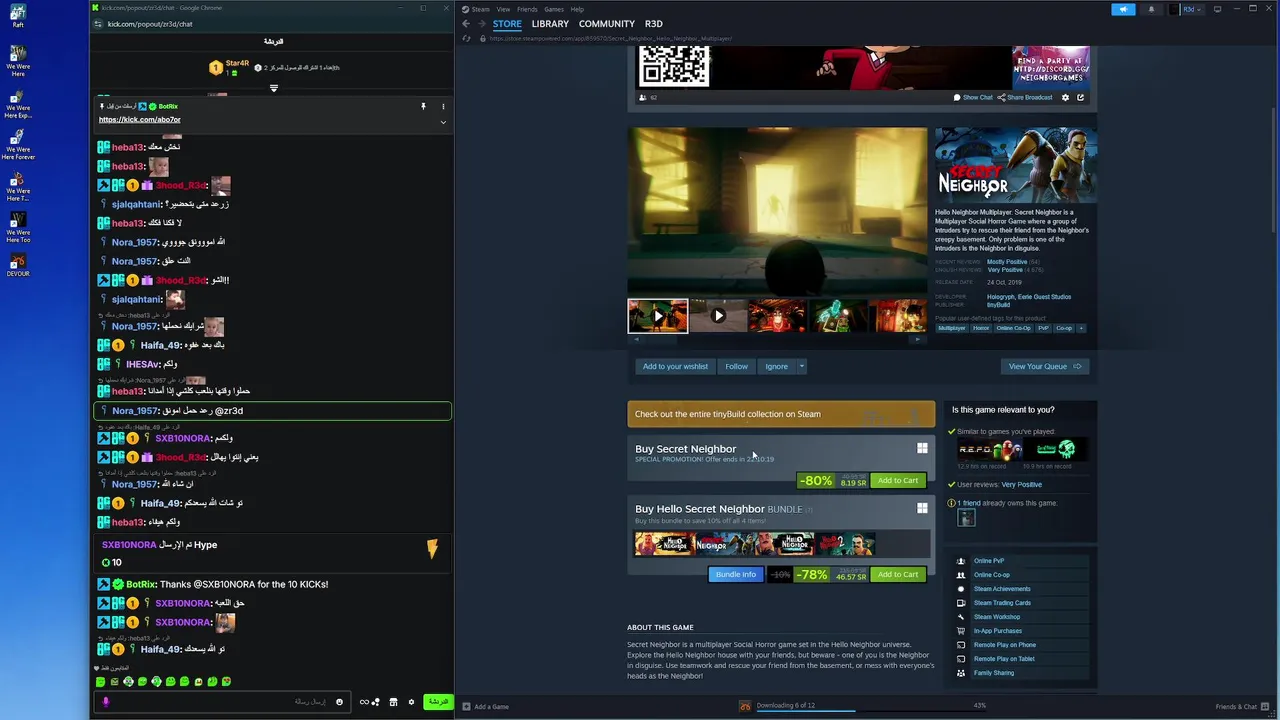
Task: Click the emoji picker in chat input
Action: tap(339, 702)
